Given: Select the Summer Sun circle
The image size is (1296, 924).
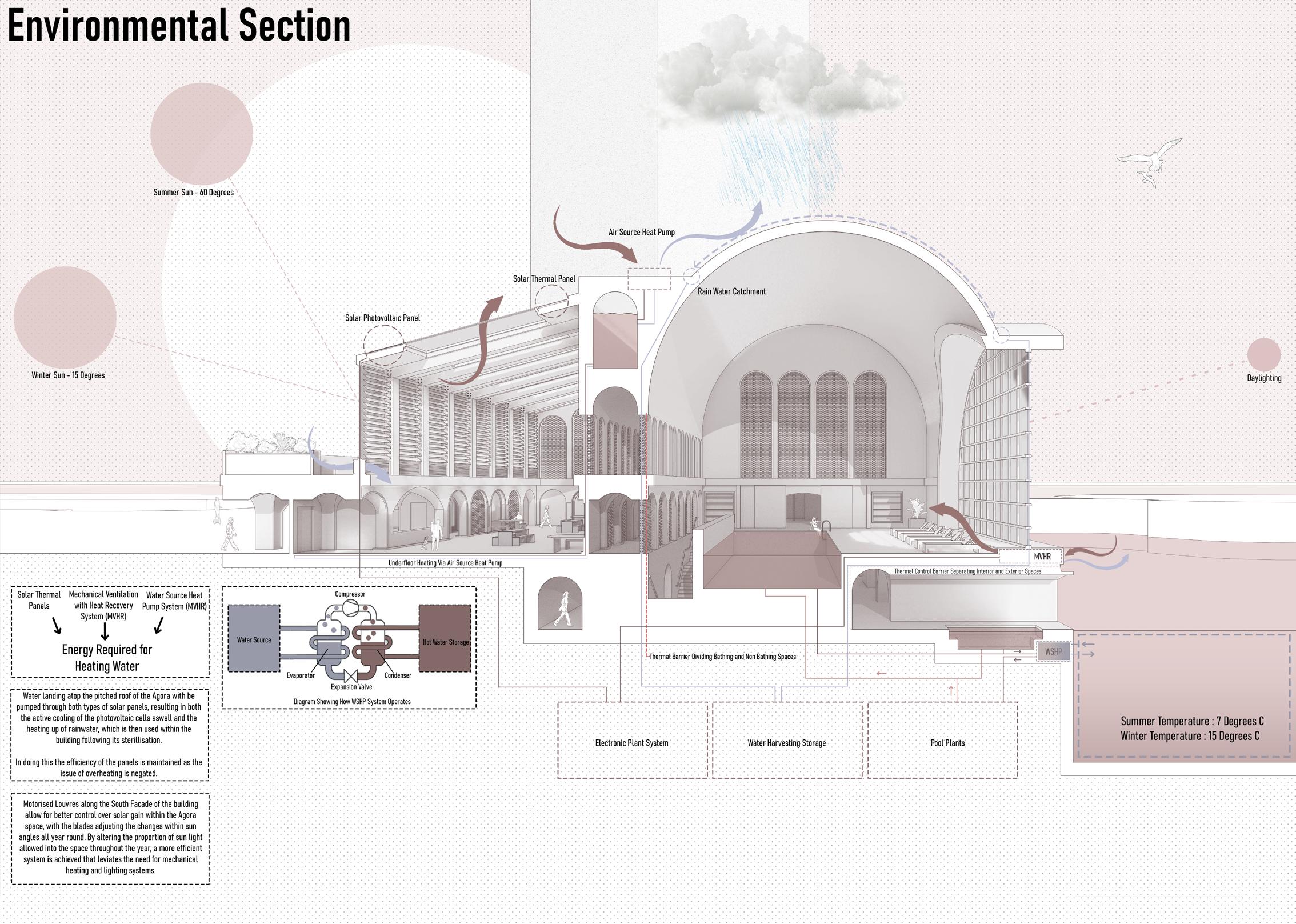Looking at the screenshot, I should tap(202, 133).
